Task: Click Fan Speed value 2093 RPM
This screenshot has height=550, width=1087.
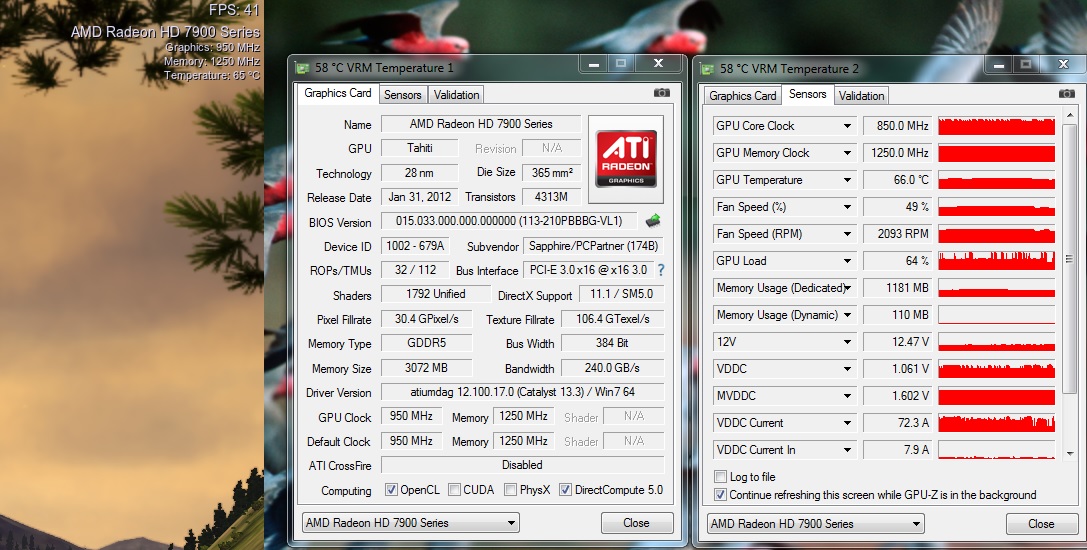Action: (x=898, y=234)
